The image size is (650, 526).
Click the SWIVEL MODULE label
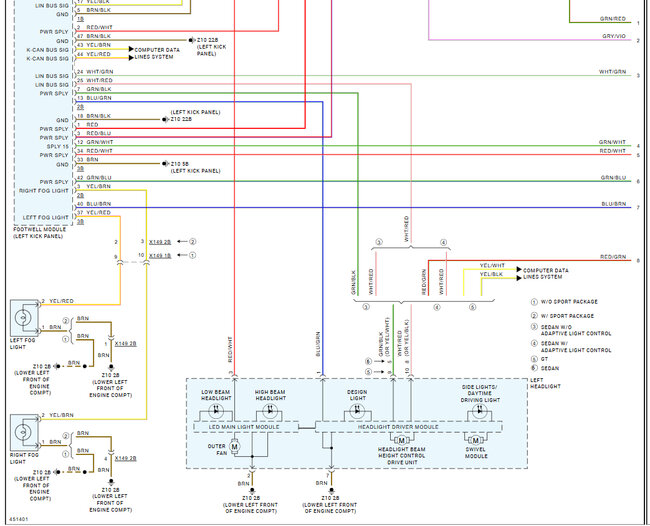point(476,453)
